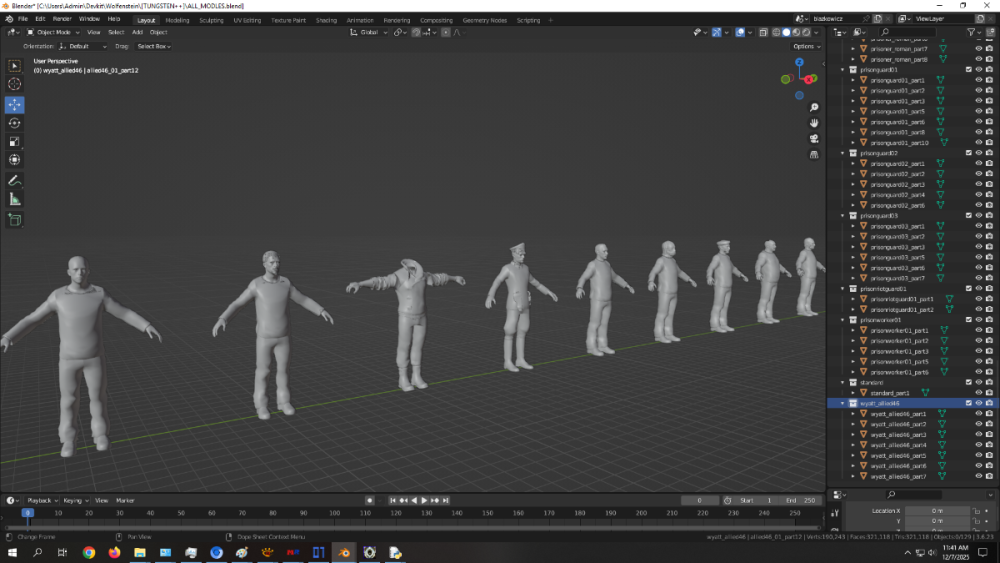Switch to the Shading workspace tab
This screenshot has height=563, width=1000.
click(x=326, y=20)
